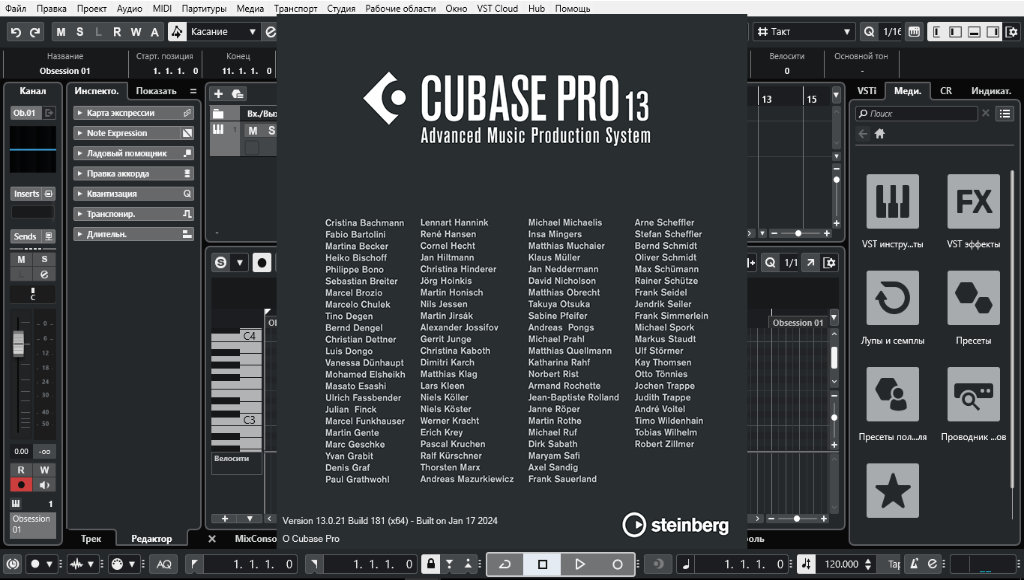Expand the Карта экспрессии inspector section
This screenshot has width=1024, height=580.
[x=134, y=113]
